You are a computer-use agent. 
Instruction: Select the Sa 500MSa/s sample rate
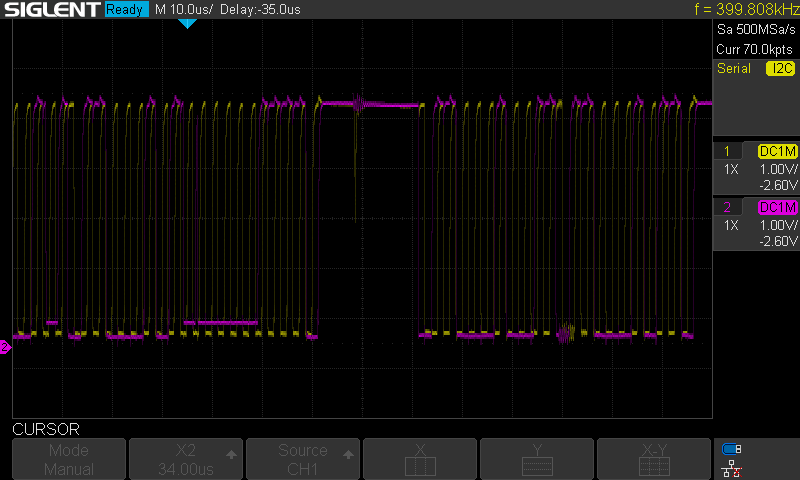(756, 29)
